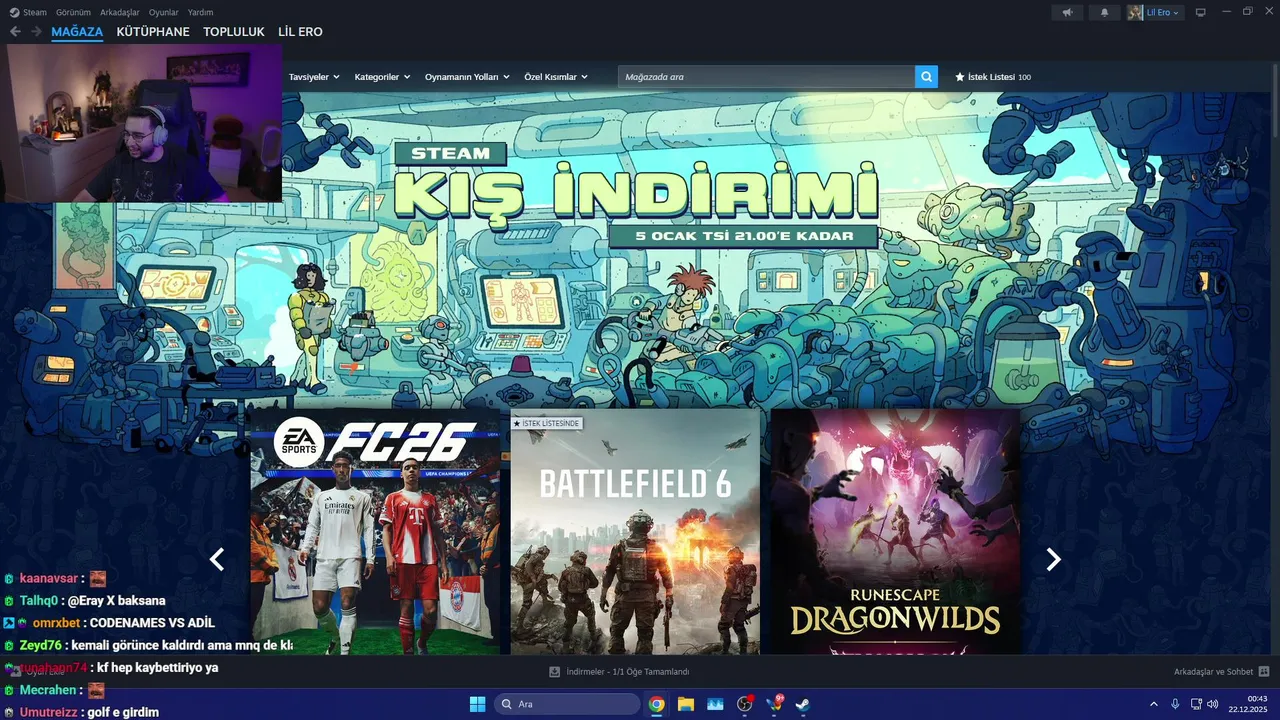Open network tray icon
This screenshot has width=1280, height=720.
(x=1196, y=704)
